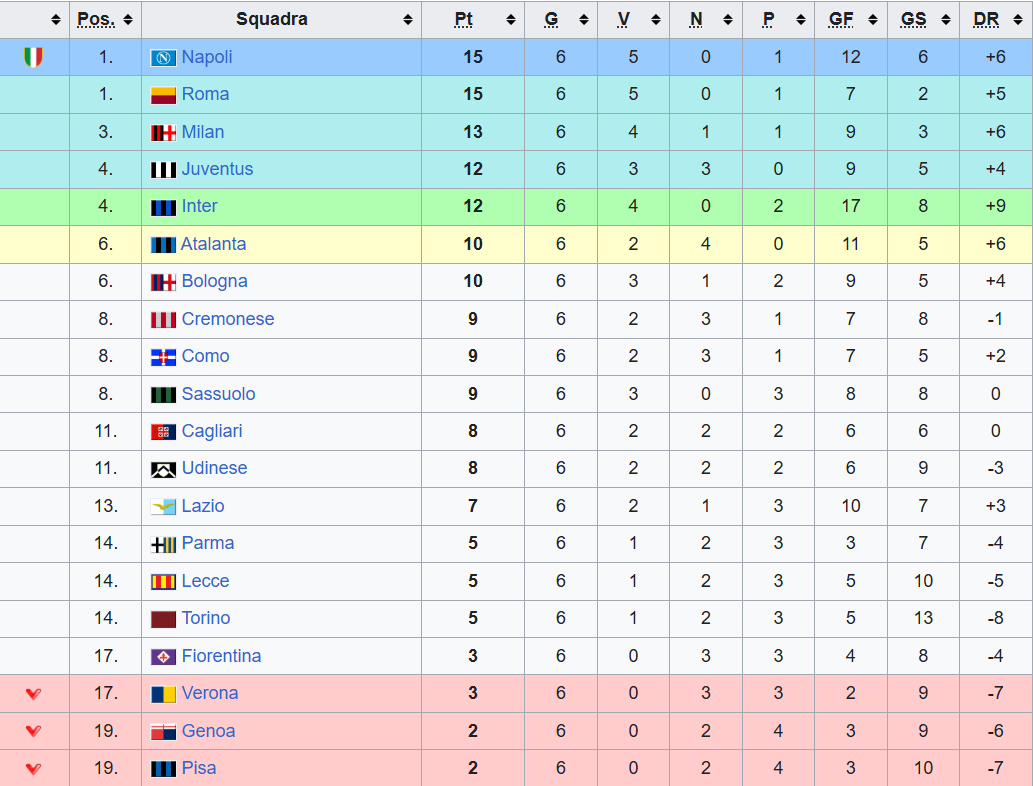Viewport: 1033px width, 786px height.
Task: Click the GS column header label
Action: pos(913,20)
